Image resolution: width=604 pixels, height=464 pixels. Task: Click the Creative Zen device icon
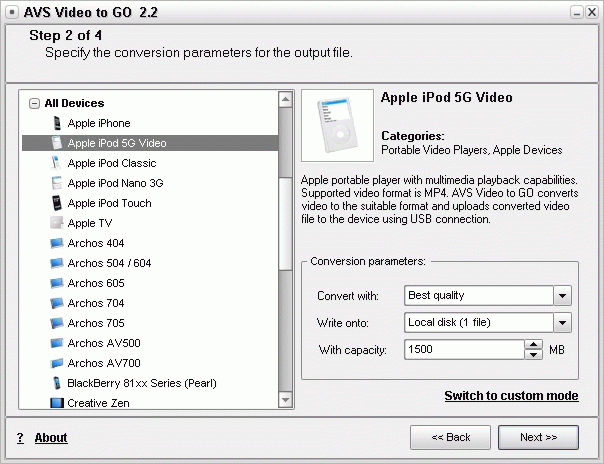coord(57,403)
